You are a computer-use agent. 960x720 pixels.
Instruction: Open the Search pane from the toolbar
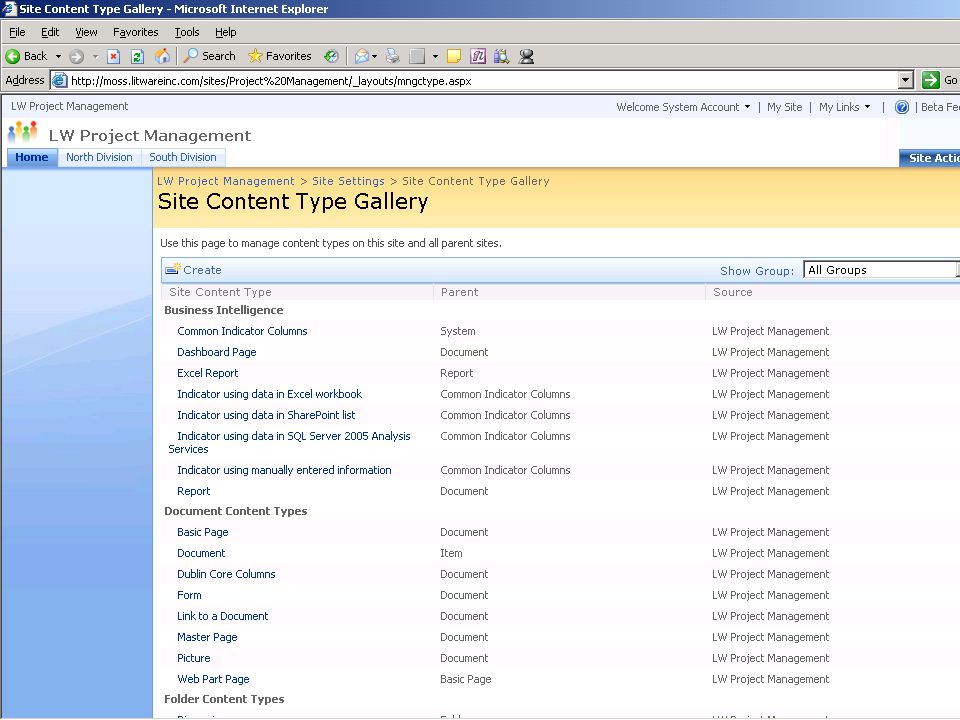coord(210,56)
